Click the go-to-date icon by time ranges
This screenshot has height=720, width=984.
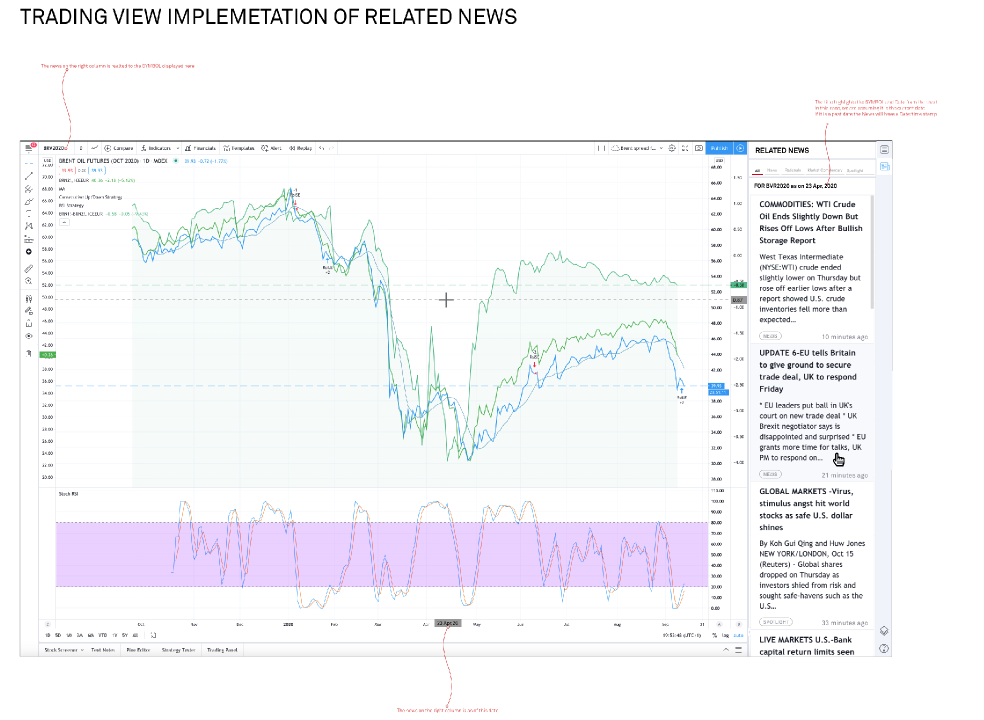point(153,635)
